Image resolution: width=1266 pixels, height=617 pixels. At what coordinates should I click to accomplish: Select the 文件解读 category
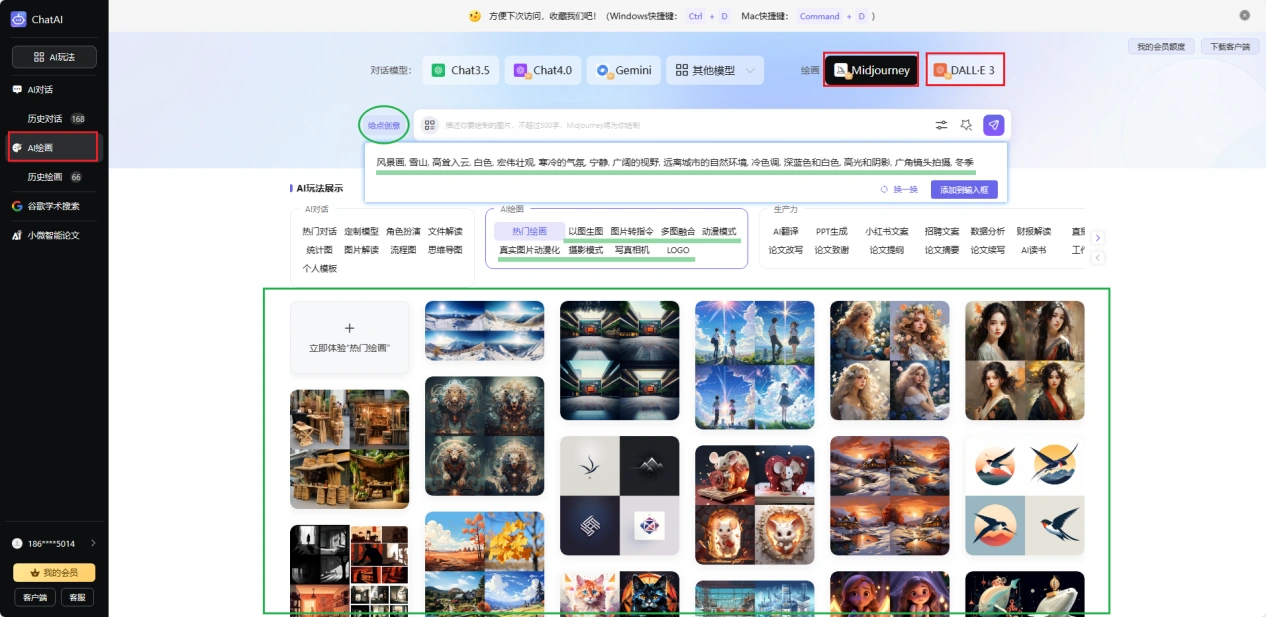(x=445, y=231)
